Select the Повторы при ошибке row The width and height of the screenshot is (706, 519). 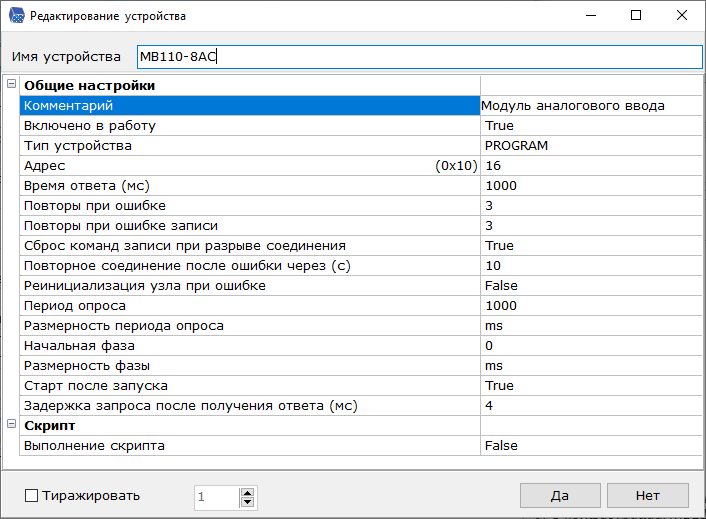tap(250, 206)
